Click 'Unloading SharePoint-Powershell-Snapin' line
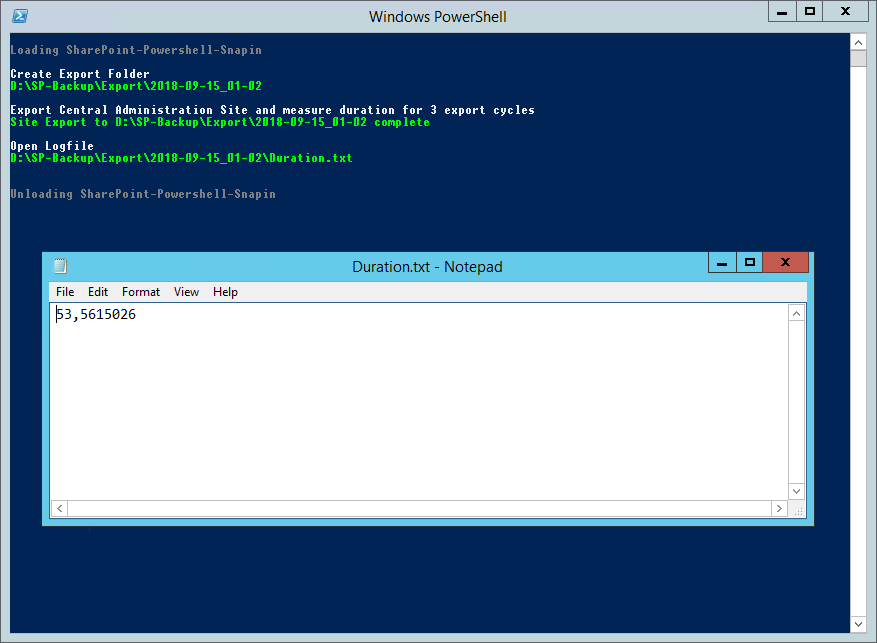The height and width of the screenshot is (643, 877). [x=143, y=194]
